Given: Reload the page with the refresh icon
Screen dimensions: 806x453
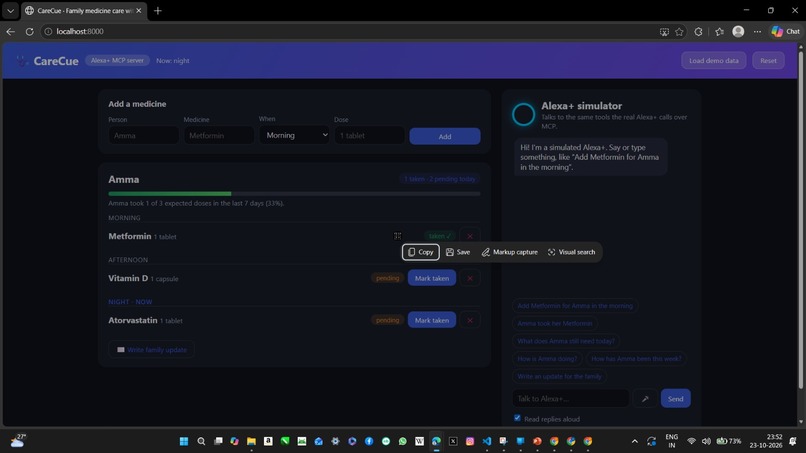Looking at the screenshot, I should coord(30,31).
